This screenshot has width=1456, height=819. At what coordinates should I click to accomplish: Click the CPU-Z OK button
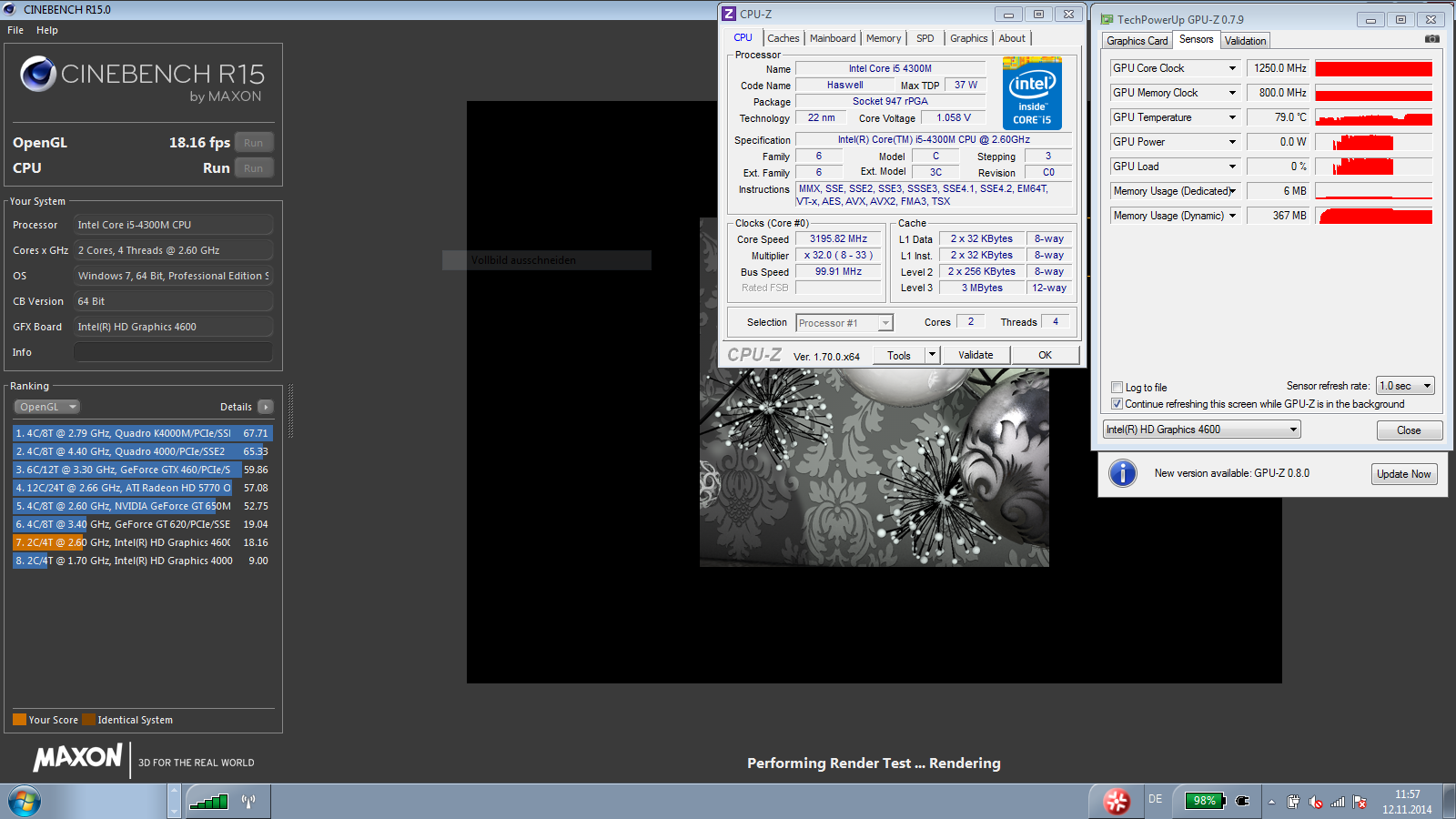tap(1046, 355)
